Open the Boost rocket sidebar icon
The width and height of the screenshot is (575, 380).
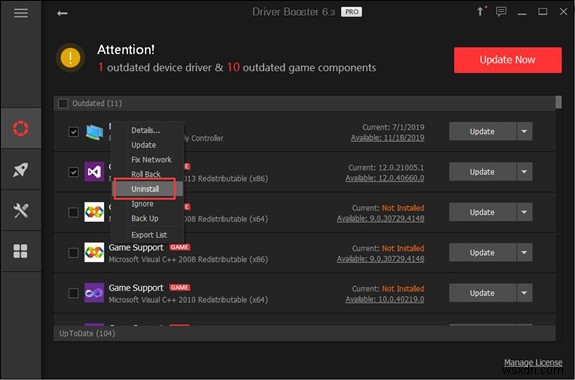point(21,169)
